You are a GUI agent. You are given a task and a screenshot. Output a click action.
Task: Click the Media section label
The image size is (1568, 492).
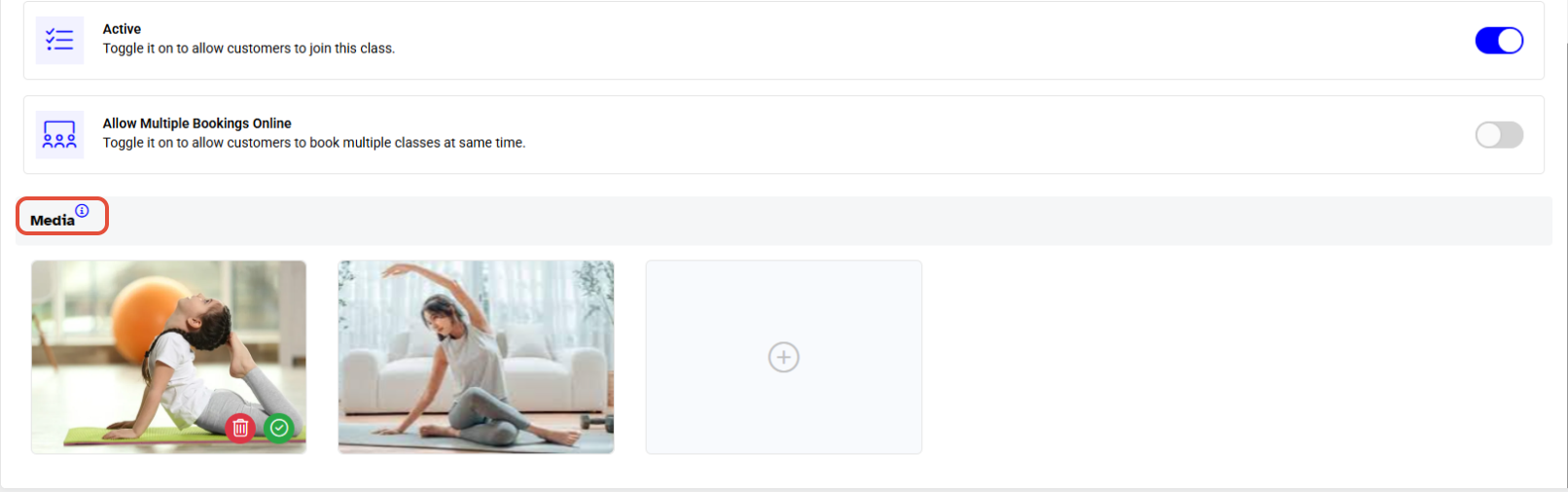coord(53,221)
